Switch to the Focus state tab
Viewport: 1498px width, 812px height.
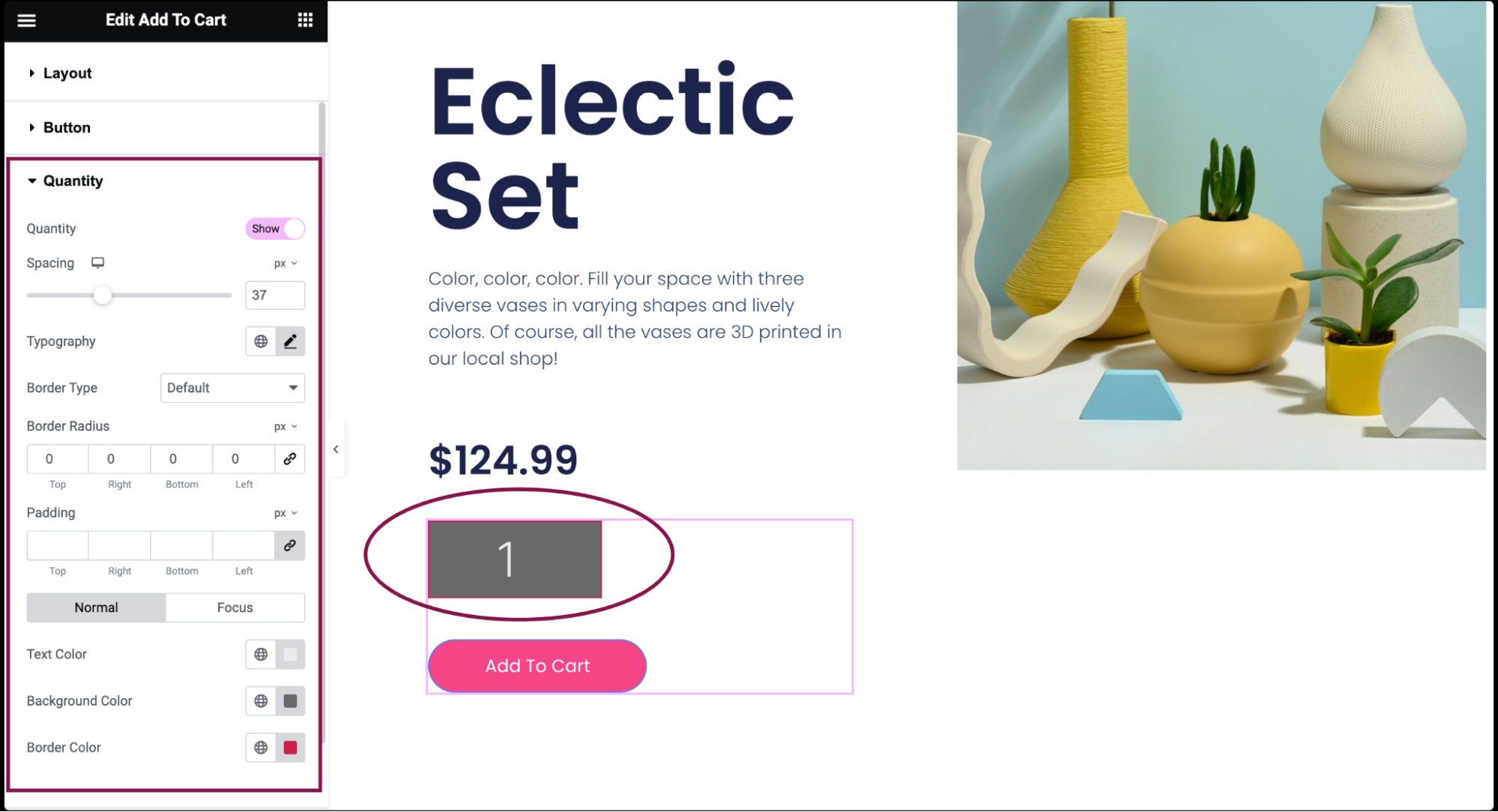235,607
